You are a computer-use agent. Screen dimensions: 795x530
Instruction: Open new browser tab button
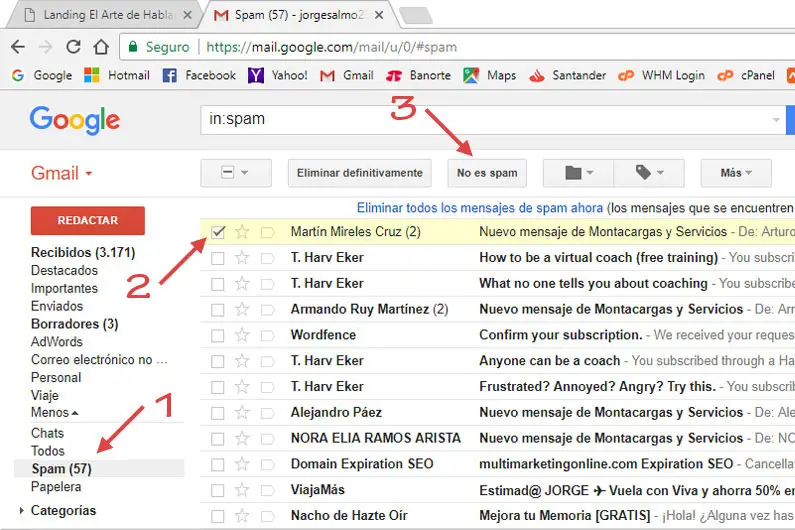(x=416, y=16)
